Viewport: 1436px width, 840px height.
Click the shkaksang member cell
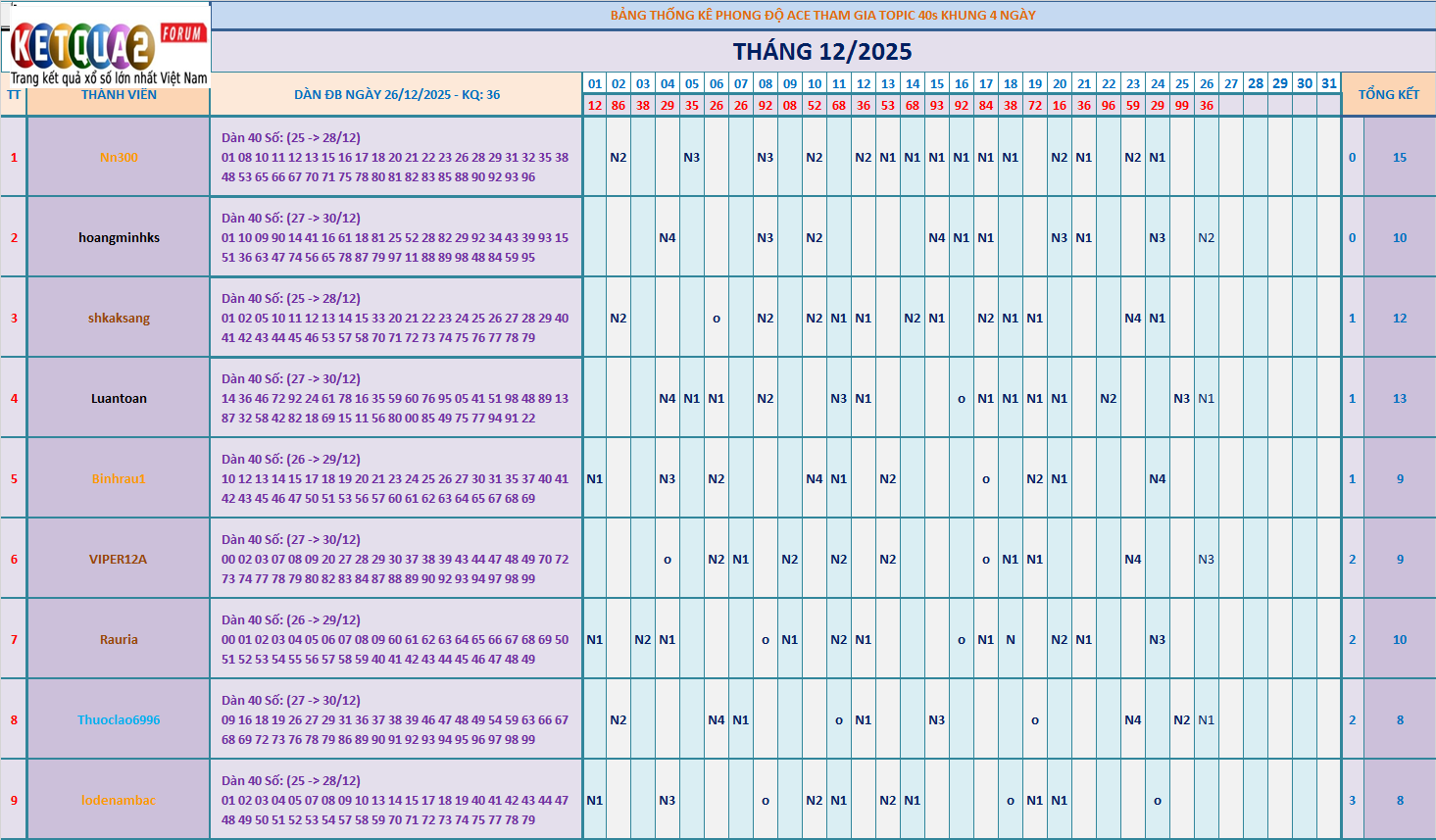[119, 319]
